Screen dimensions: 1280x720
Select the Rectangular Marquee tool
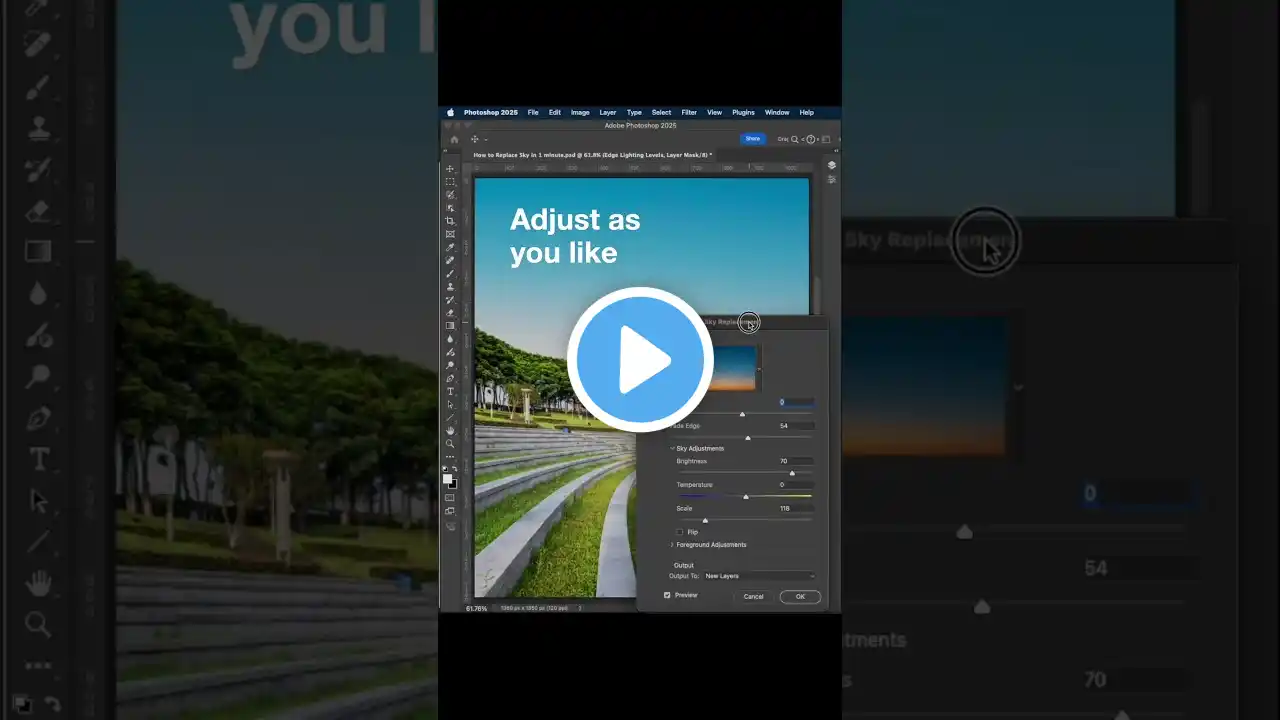tap(450, 181)
